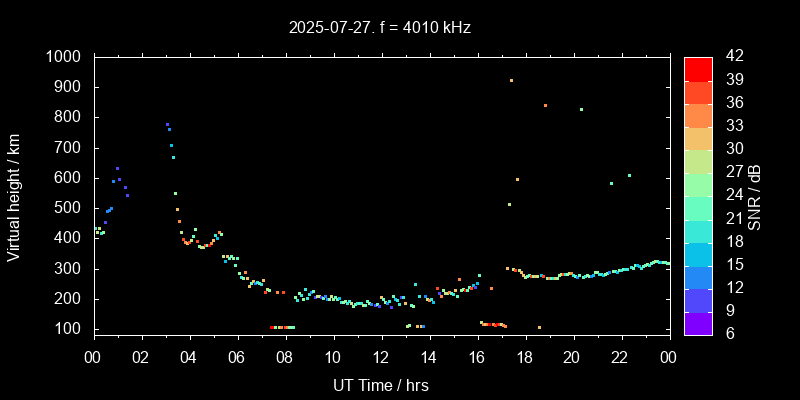Choose the blue swatch between 12 and 15 dB
800x400 pixels.
(698, 277)
